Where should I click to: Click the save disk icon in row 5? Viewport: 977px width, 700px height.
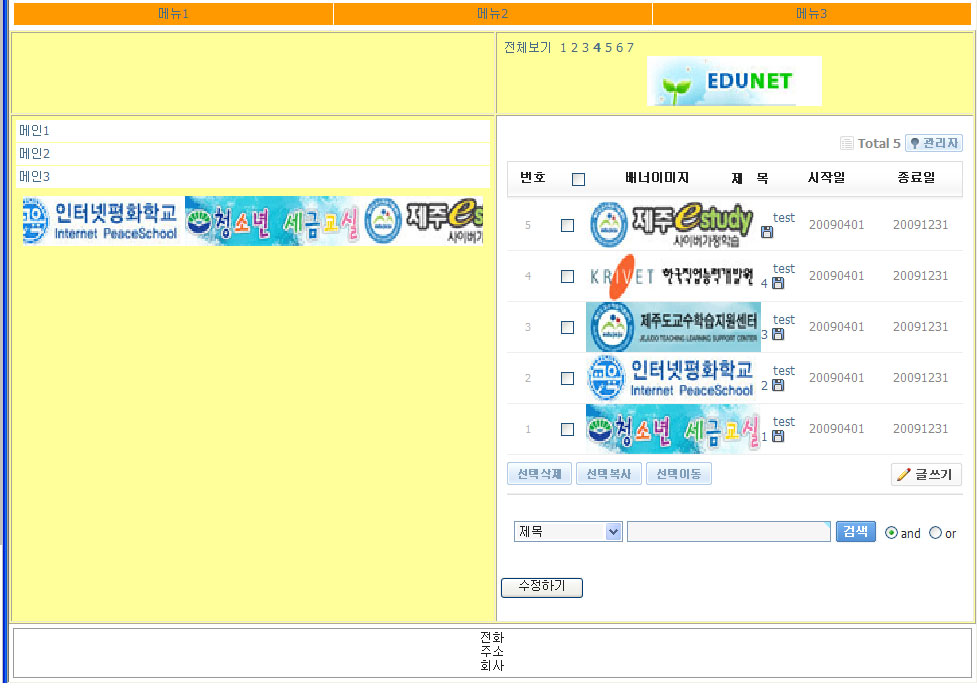pyautogui.click(x=767, y=232)
